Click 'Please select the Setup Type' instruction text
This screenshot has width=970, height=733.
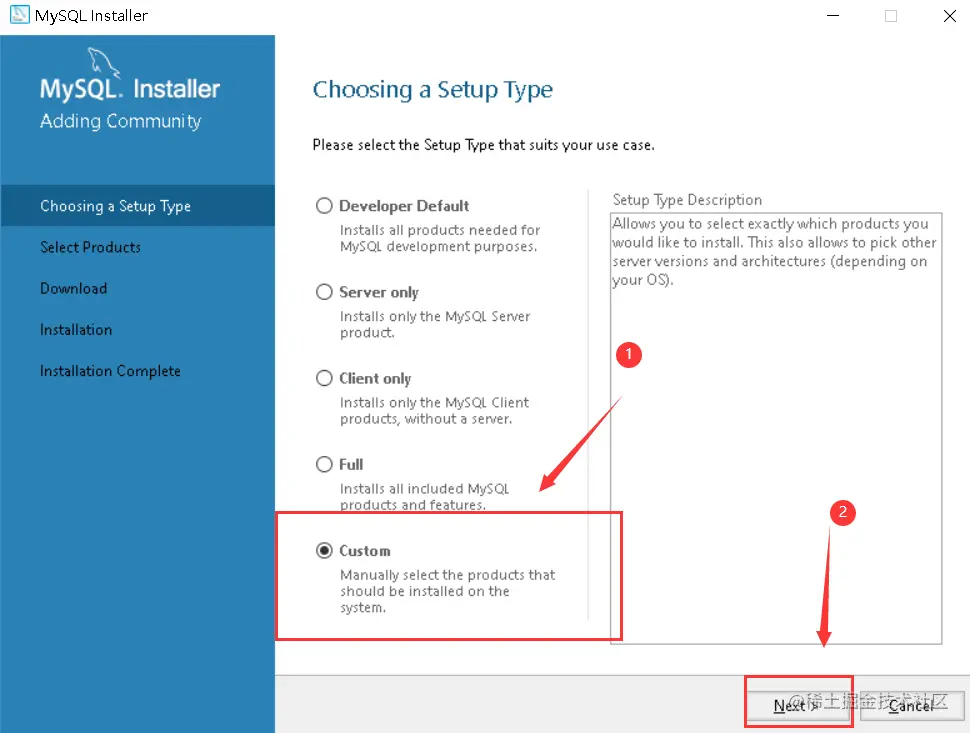(483, 145)
